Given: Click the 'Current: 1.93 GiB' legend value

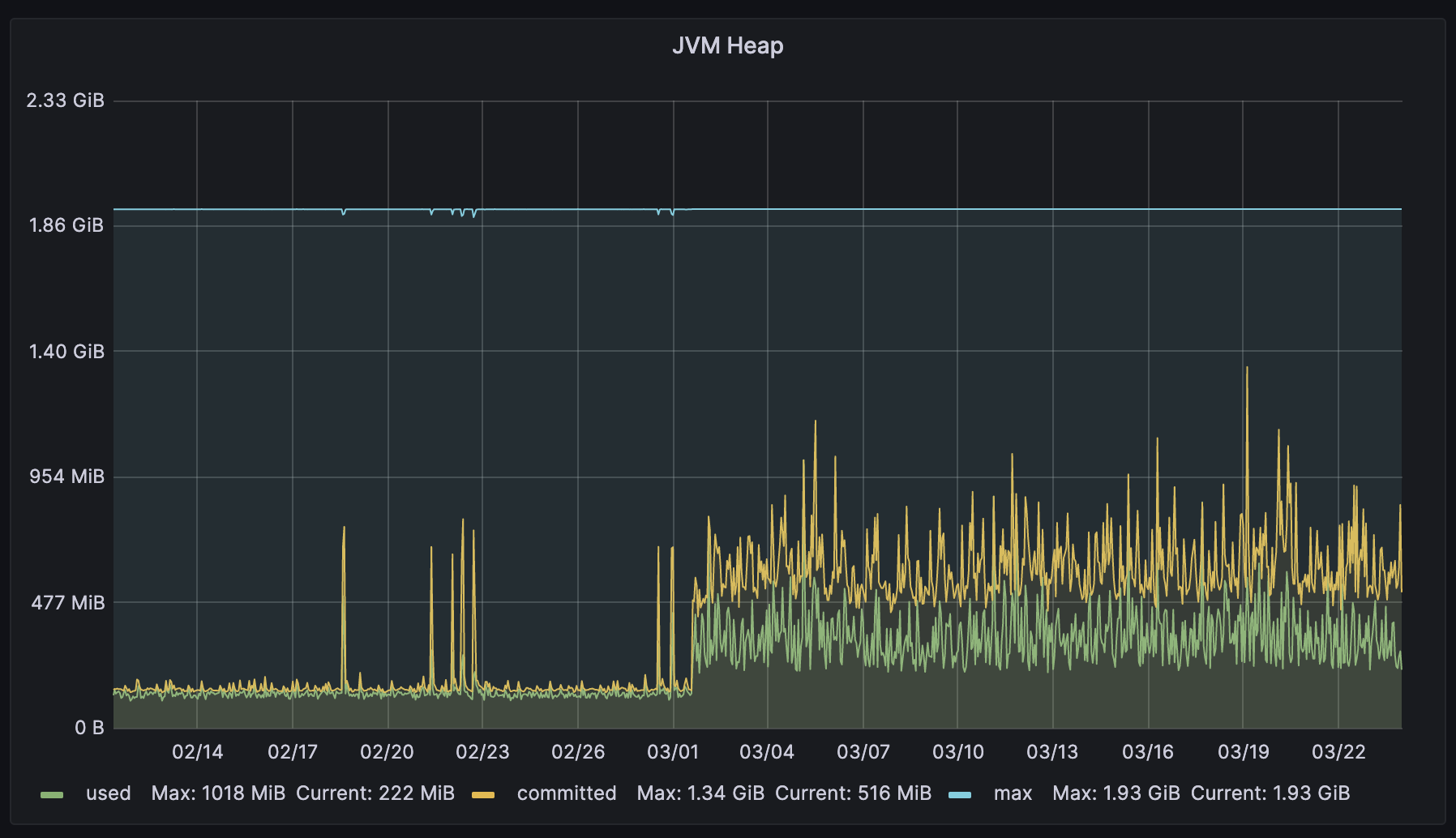Looking at the screenshot, I should 1270,793.
